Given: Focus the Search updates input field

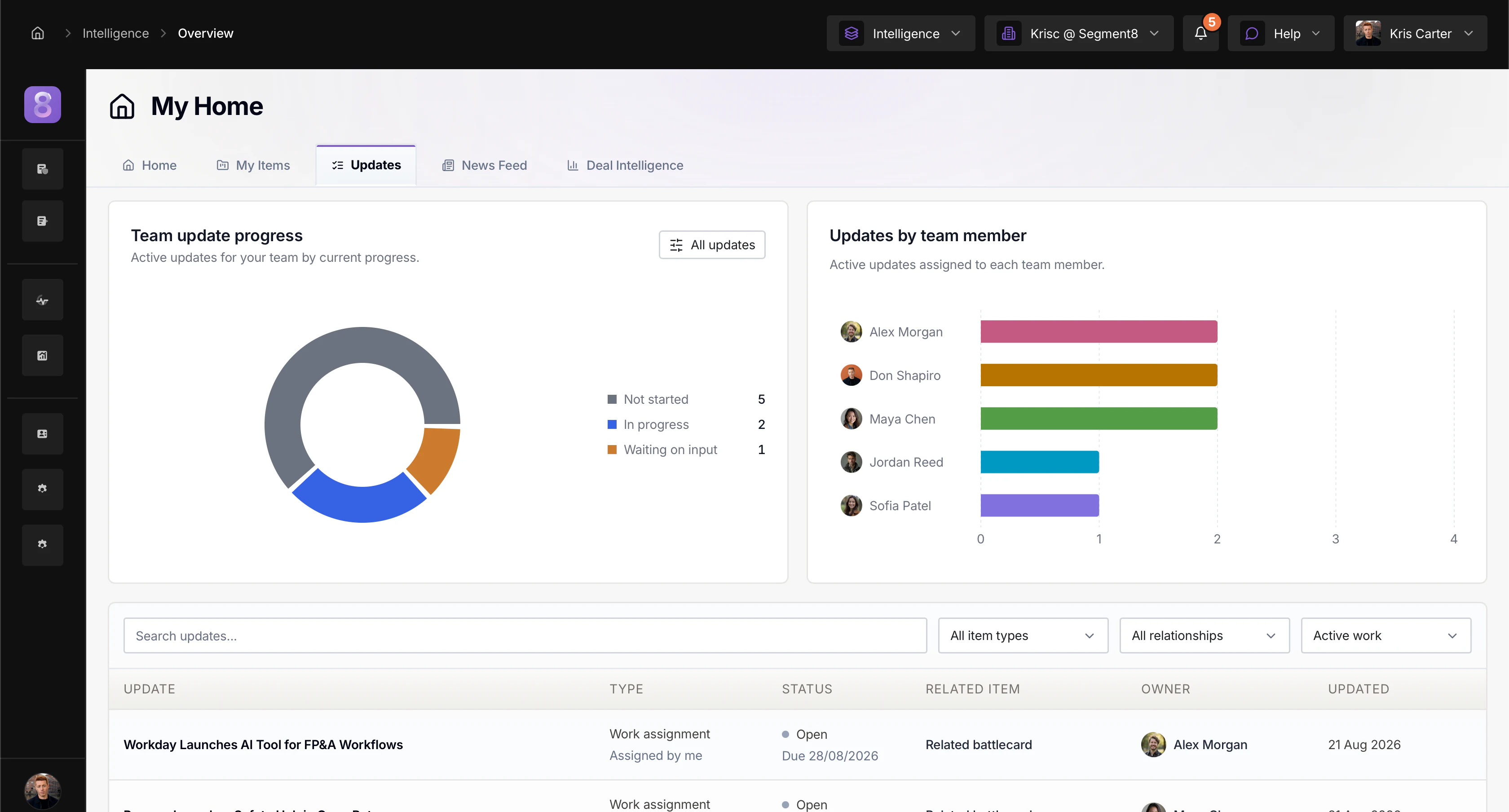Looking at the screenshot, I should [525, 635].
